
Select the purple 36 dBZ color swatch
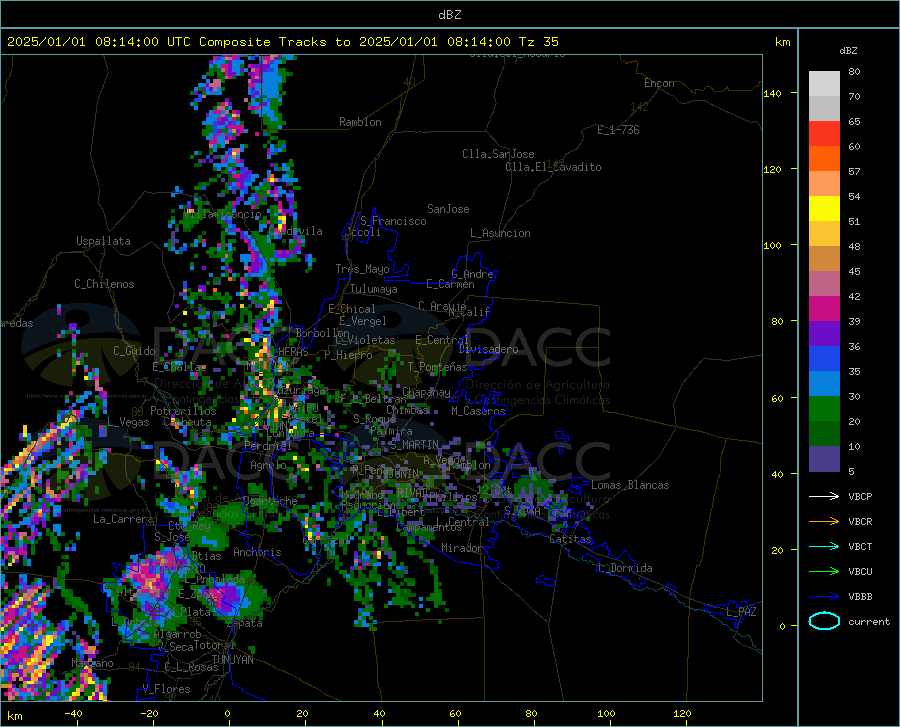click(824, 334)
